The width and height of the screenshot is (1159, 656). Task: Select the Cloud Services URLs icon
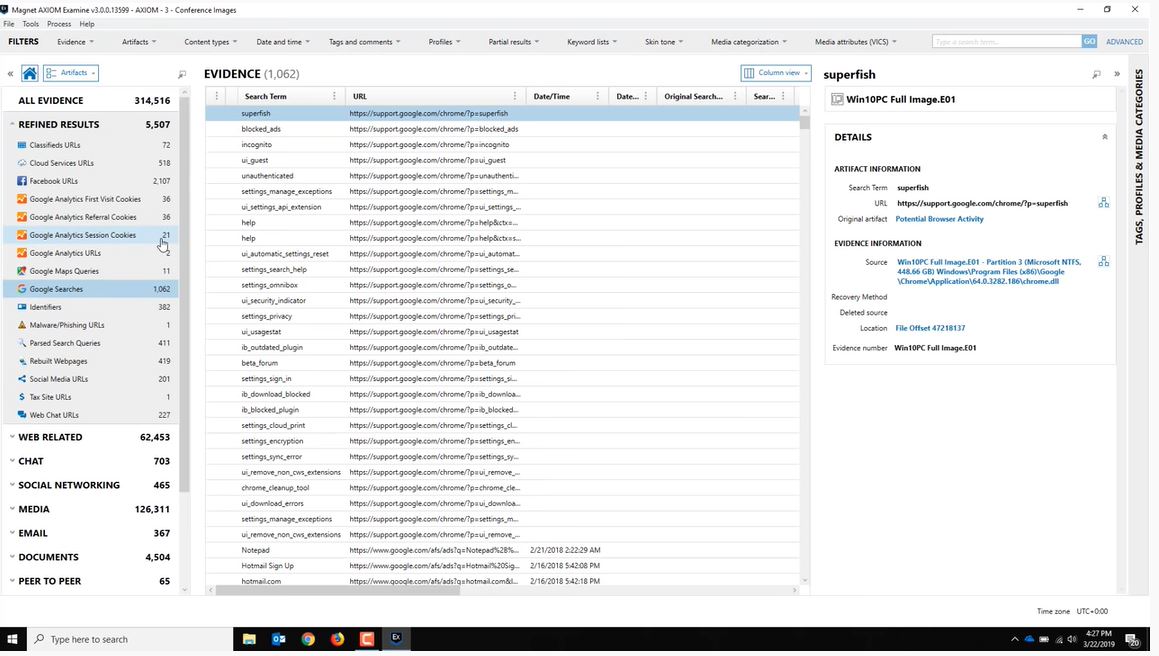(x=22, y=163)
